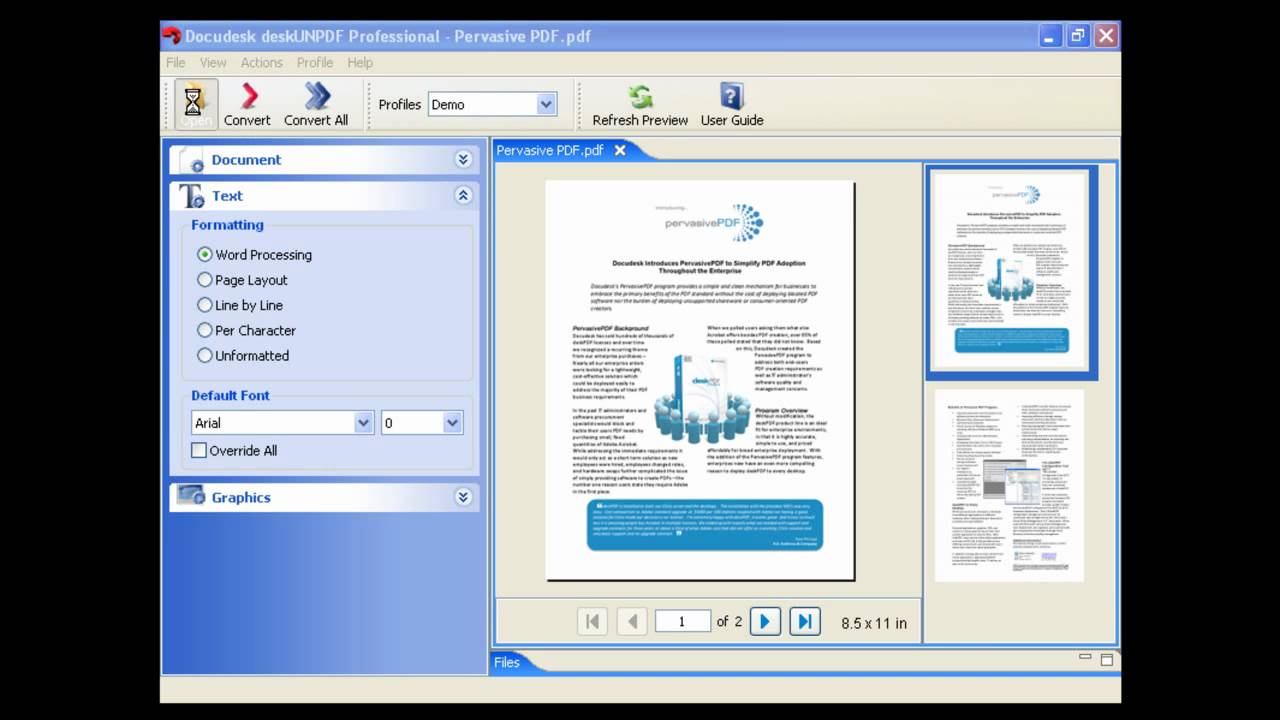Expand the Graphics section chevron
This screenshot has height=720, width=1280.
(x=463, y=497)
